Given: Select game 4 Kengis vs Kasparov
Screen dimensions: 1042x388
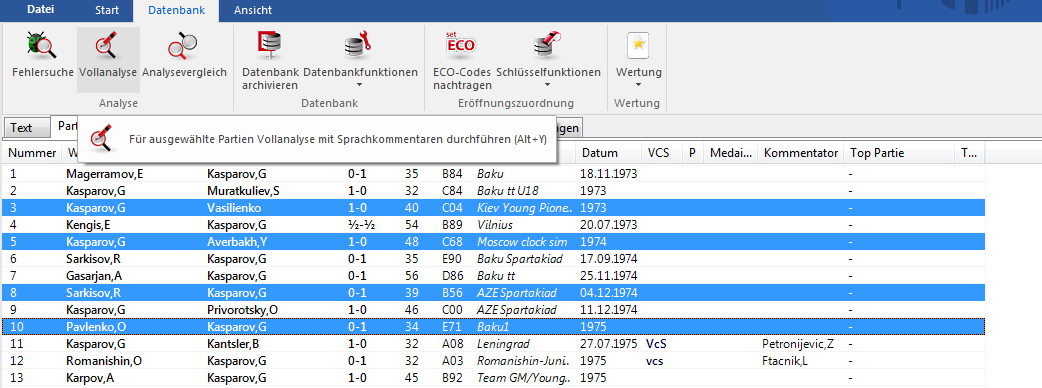Looking at the screenshot, I should tap(492, 225).
